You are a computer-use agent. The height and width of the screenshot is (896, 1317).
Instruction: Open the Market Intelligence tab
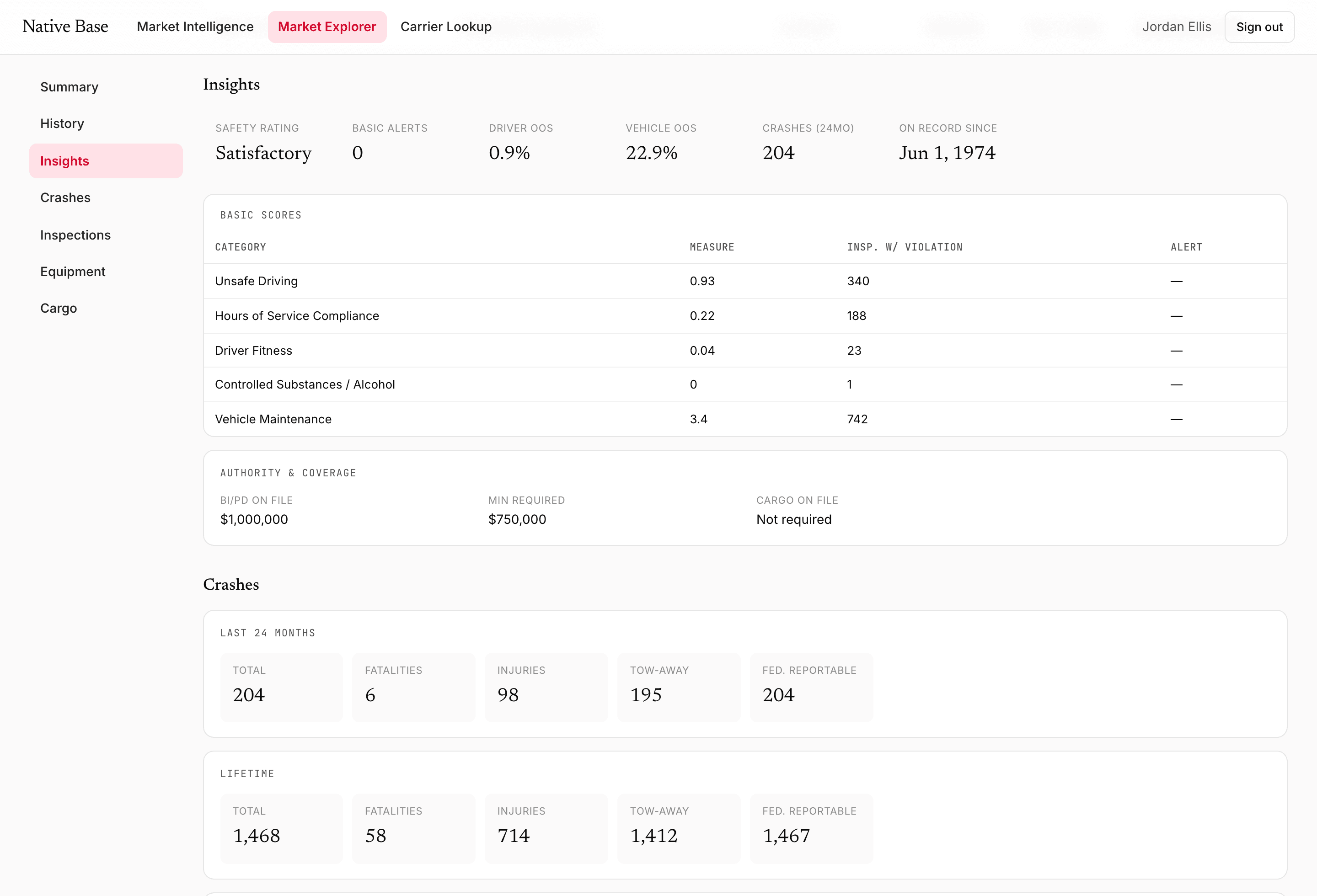[x=195, y=27]
